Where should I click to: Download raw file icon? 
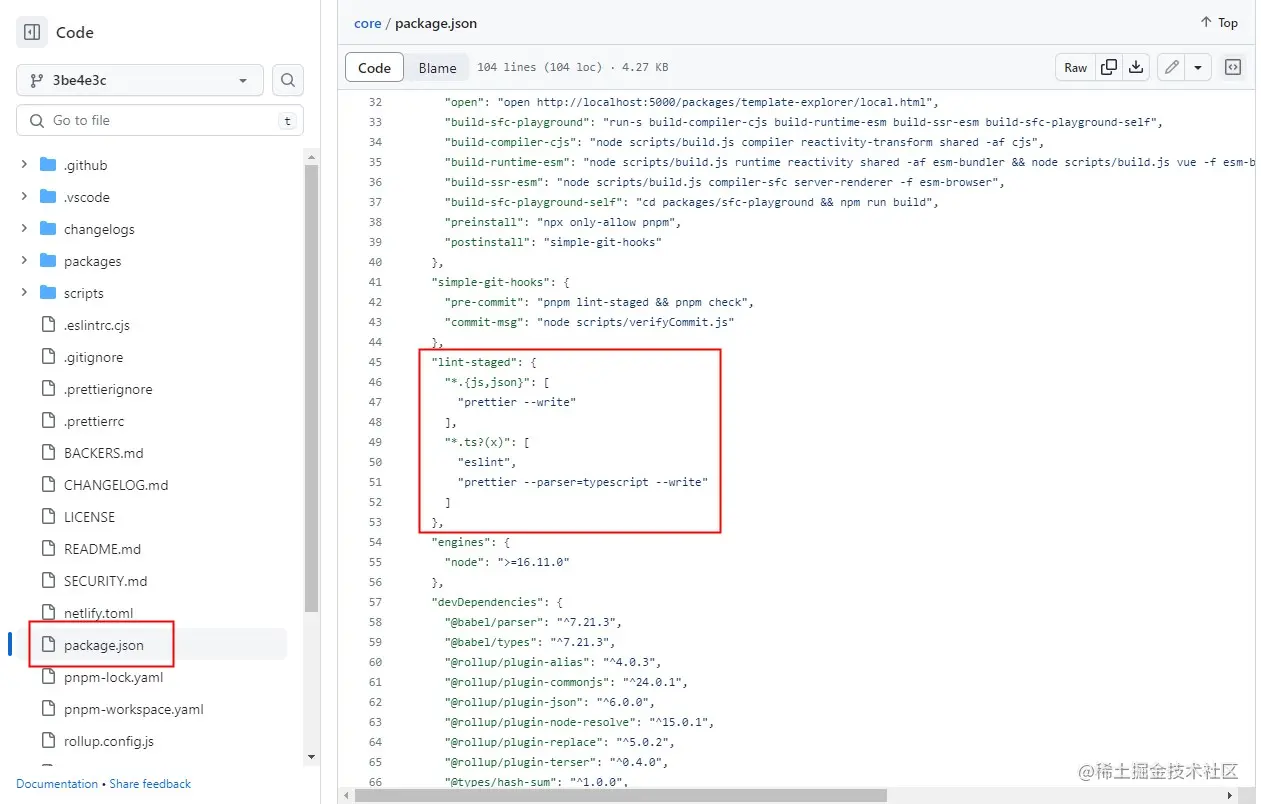[1136, 67]
